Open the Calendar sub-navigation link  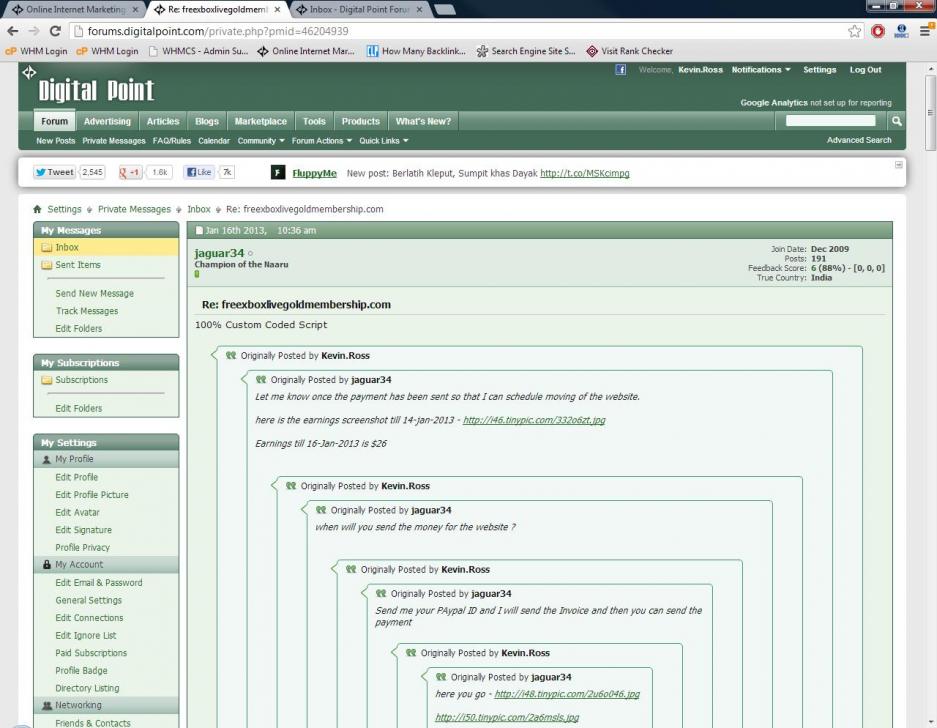point(214,141)
